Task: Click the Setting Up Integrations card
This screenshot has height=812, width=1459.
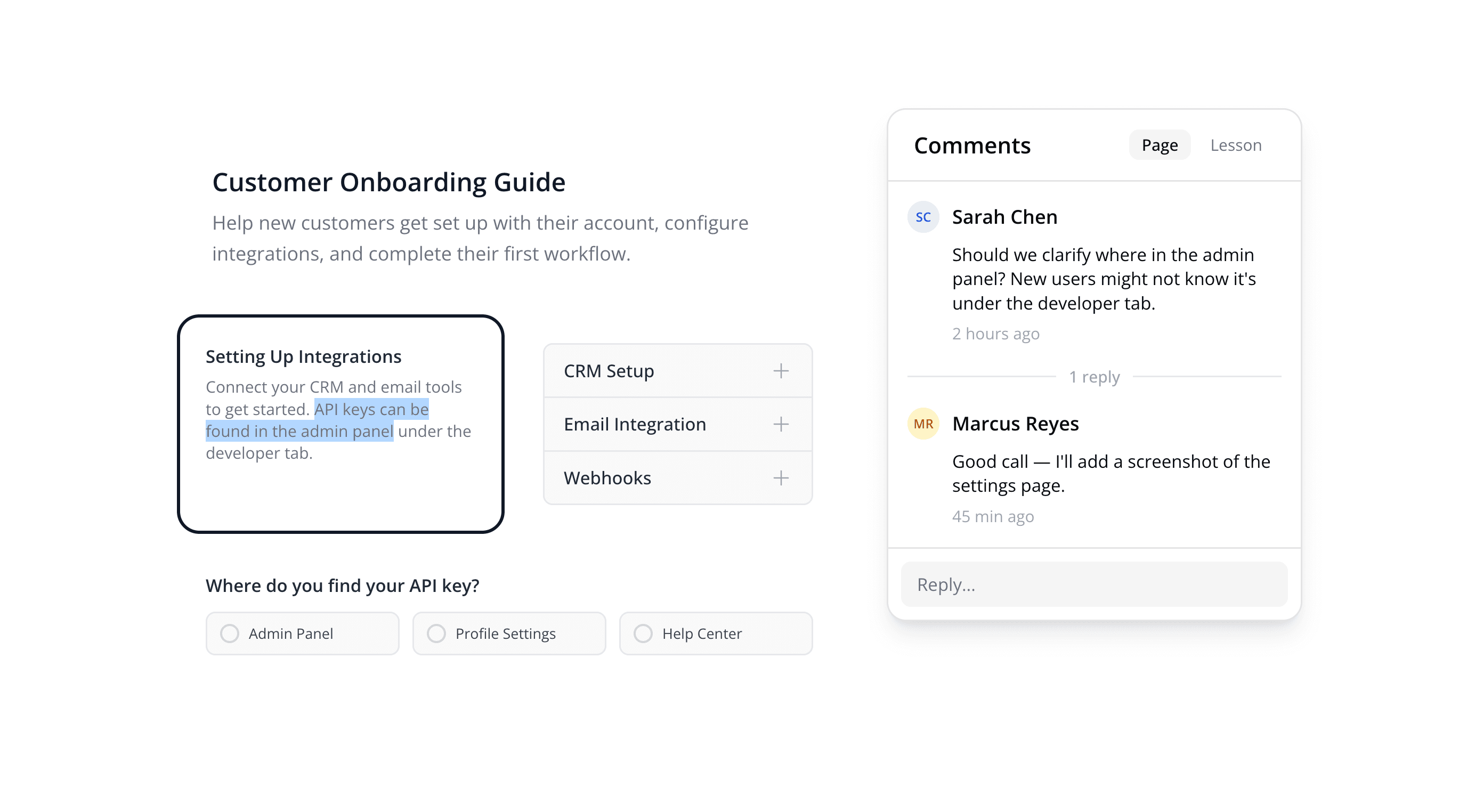Action: coord(341,424)
